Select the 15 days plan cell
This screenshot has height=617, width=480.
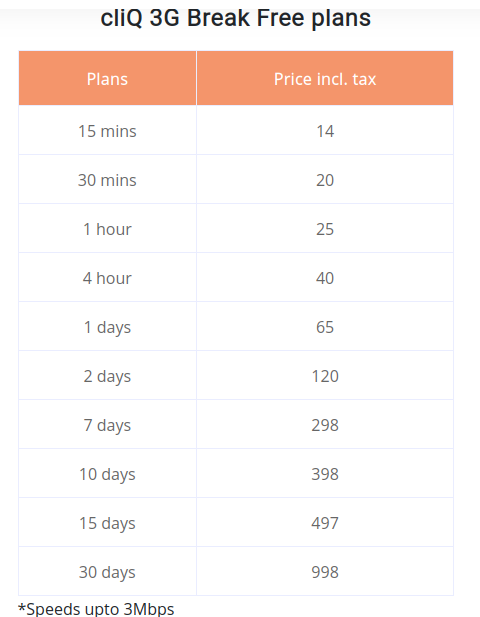point(107,522)
